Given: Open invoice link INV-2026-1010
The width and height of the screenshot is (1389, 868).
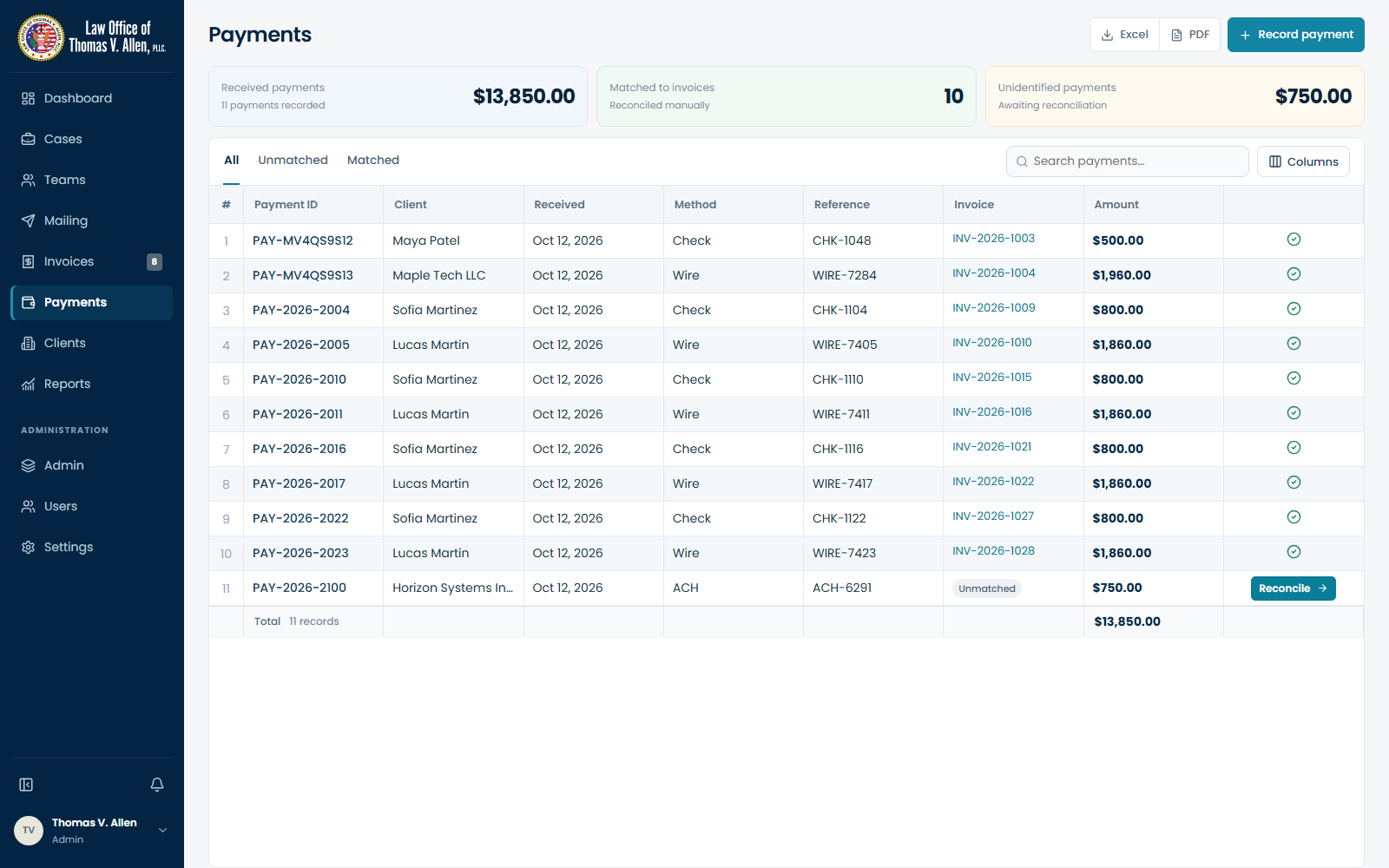Looking at the screenshot, I should pyautogui.click(x=992, y=343).
